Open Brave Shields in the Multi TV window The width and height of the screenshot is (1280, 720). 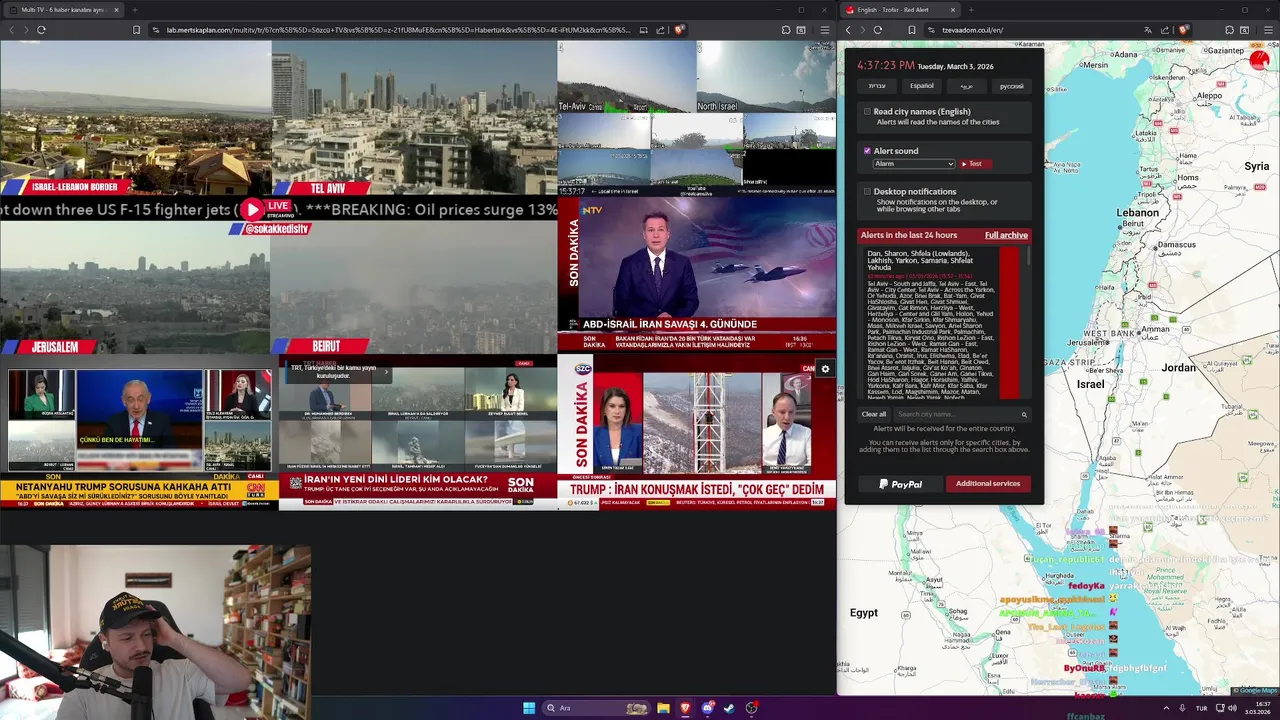pos(679,30)
